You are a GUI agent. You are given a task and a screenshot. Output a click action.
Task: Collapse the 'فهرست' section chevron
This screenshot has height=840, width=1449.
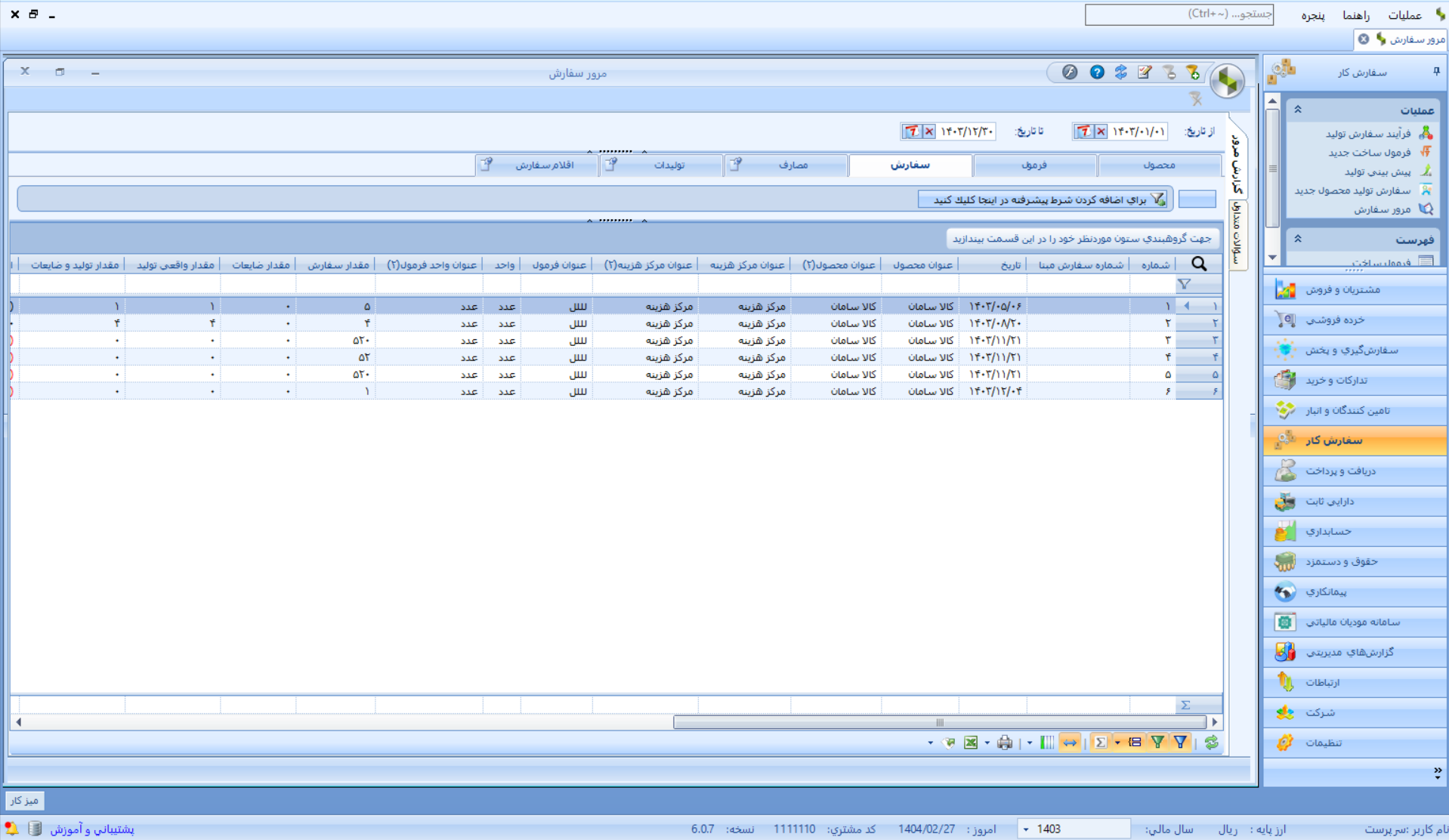point(1298,239)
